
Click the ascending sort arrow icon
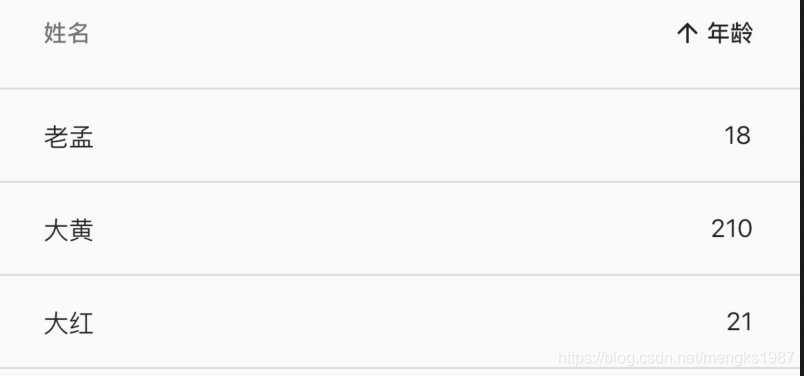tap(687, 34)
